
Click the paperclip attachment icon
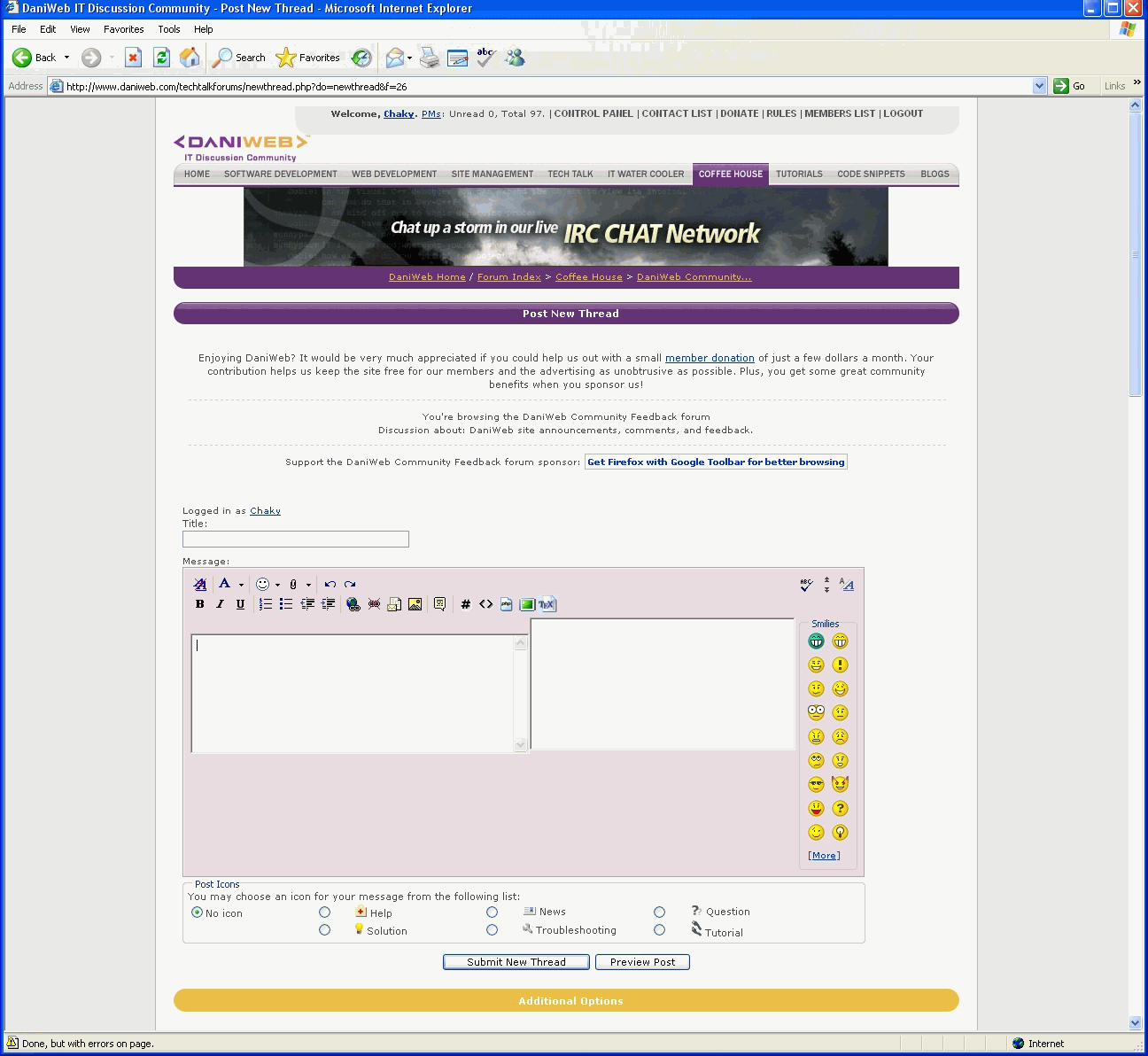point(293,585)
